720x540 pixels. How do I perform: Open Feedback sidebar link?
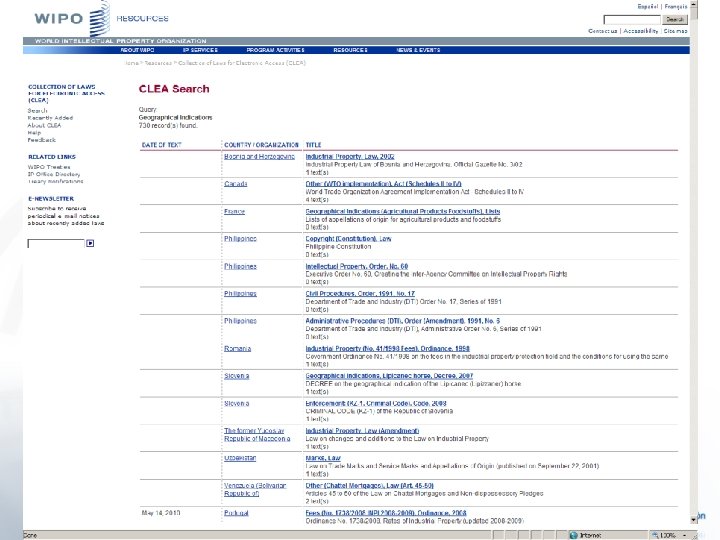(x=41, y=140)
